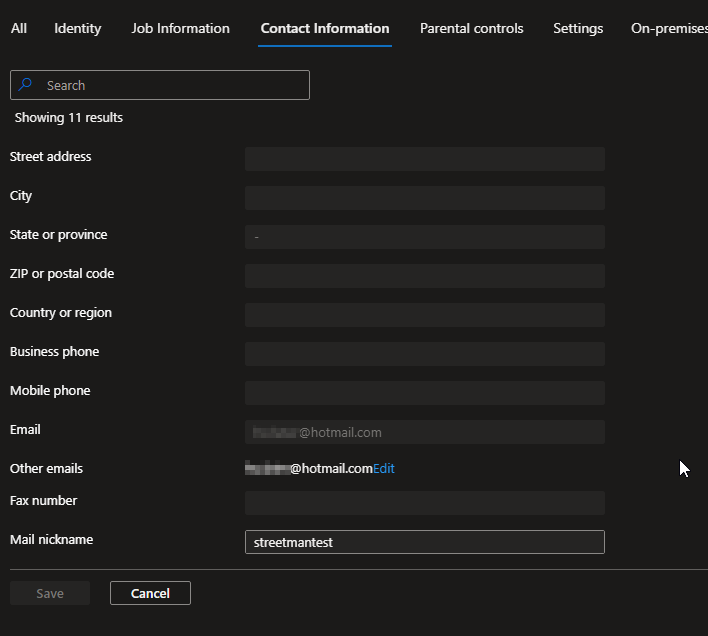Image resolution: width=708 pixels, height=636 pixels.
Task: Click the Country or region field
Action: pyautogui.click(x=425, y=315)
